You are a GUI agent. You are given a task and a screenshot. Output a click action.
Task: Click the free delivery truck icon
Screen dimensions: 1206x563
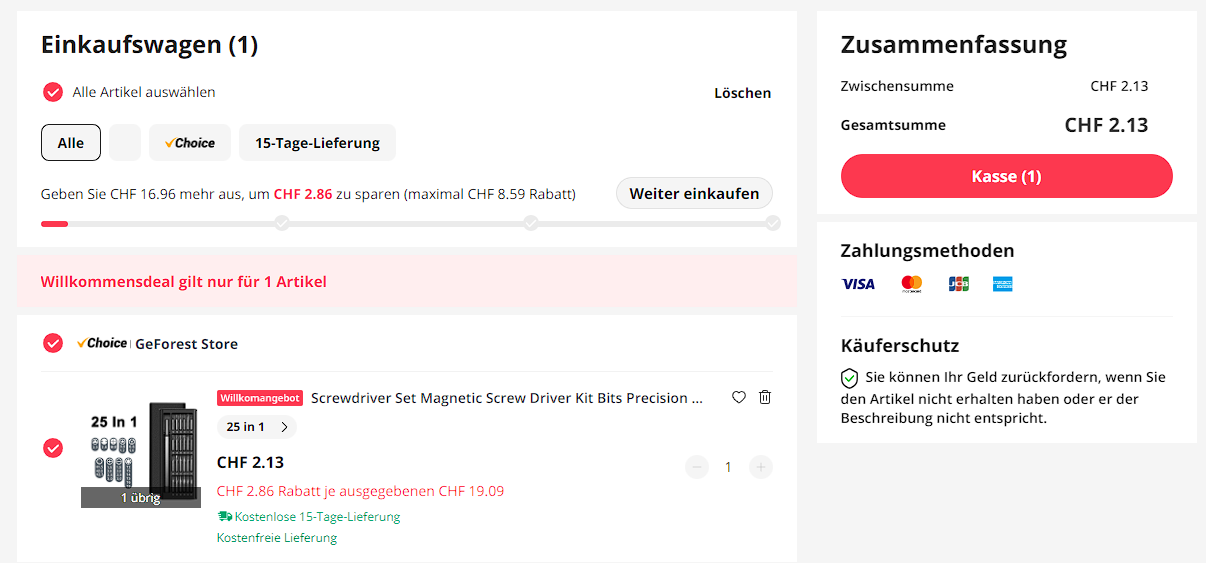tap(225, 517)
